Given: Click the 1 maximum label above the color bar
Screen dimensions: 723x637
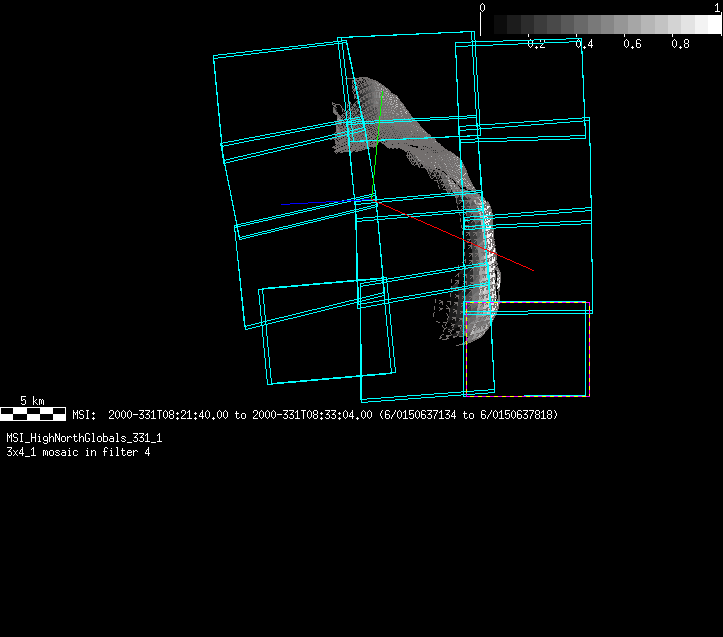Looking at the screenshot, I should (x=717, y=7).
